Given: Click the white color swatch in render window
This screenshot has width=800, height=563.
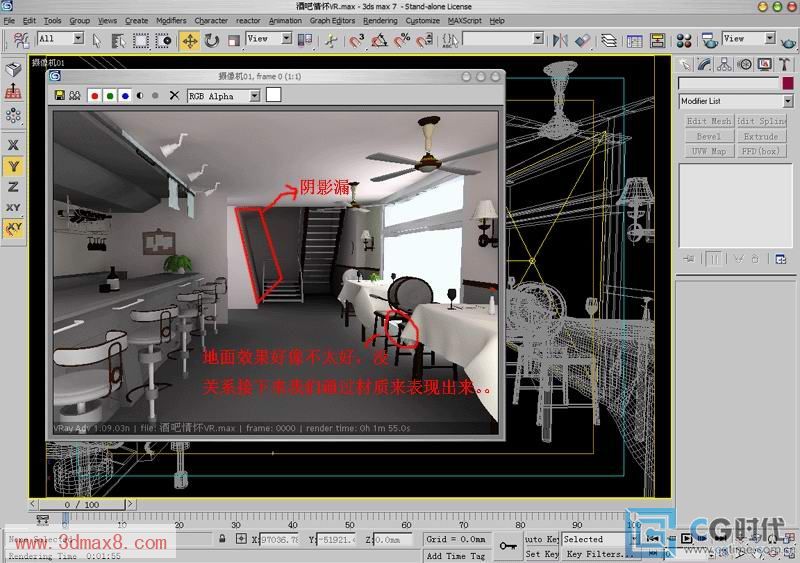Looking at the screenshot, I should [x=273, y=95].
